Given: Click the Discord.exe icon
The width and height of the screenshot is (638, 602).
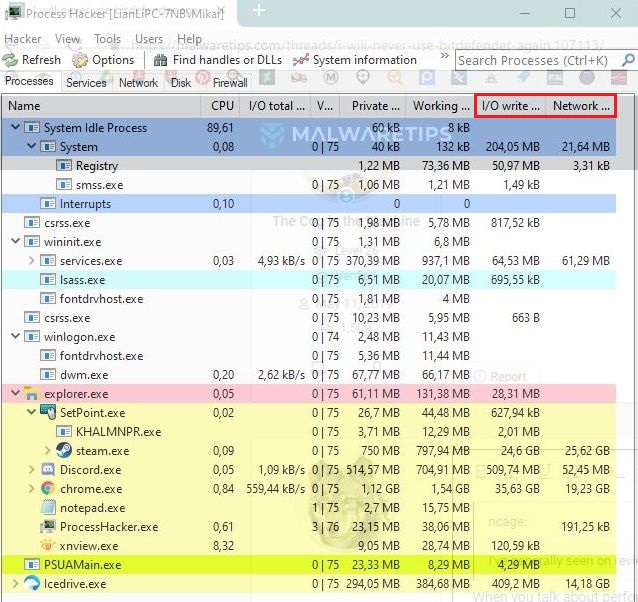Looking at the screenshot, I should pos(48,469).
